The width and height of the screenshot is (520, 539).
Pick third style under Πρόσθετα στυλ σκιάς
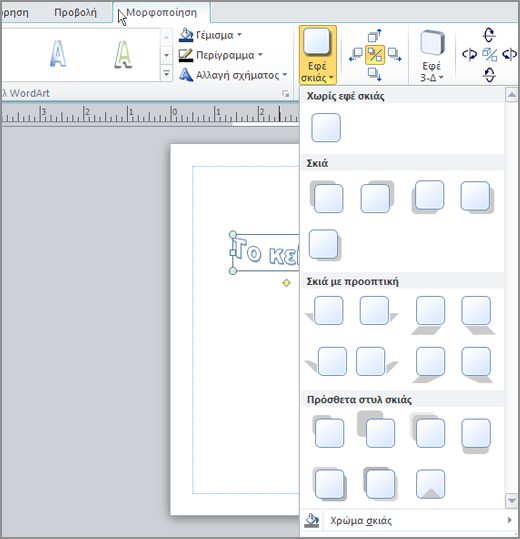(x=428, y=431)
